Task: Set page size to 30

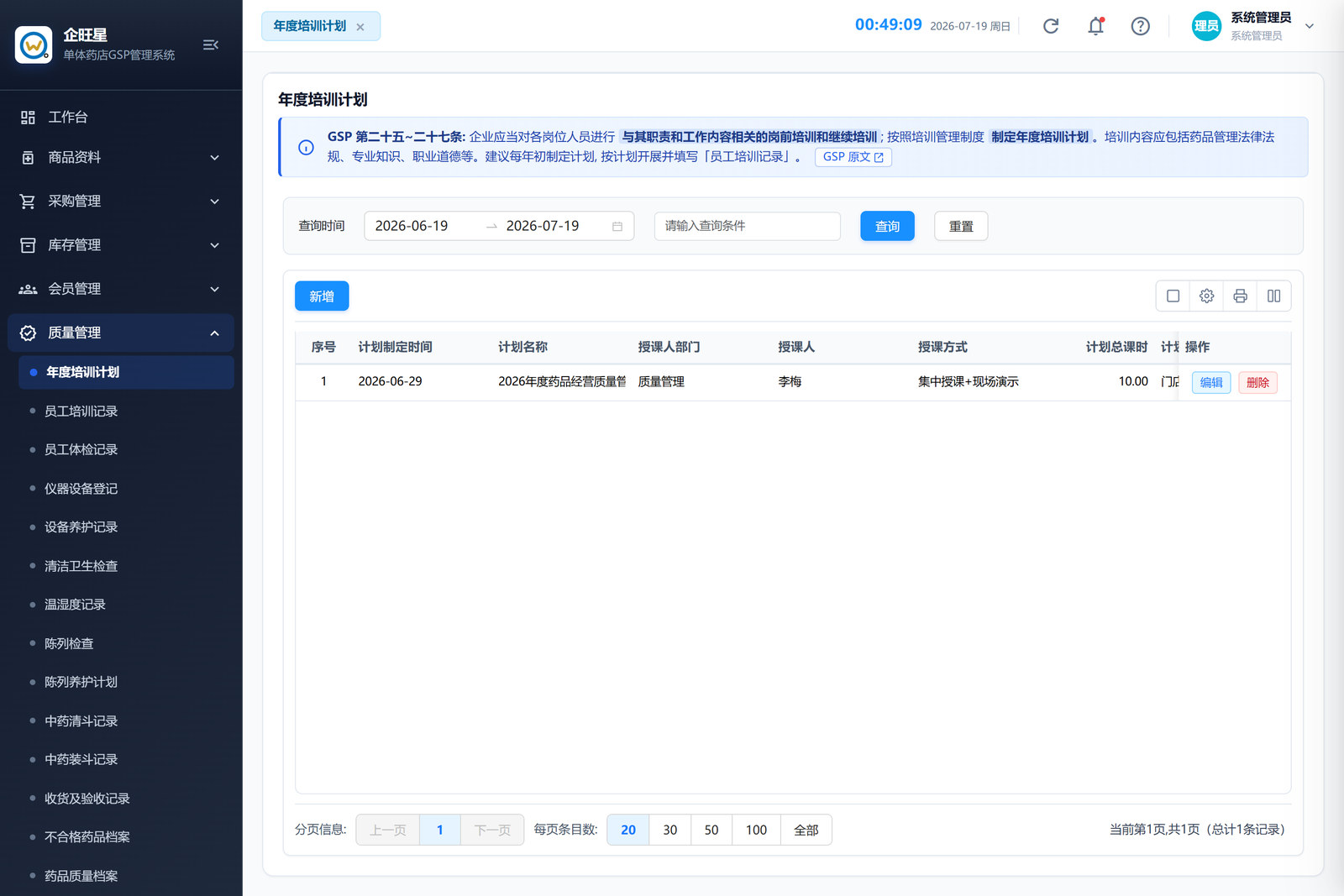Action: [x=670, y=830]
